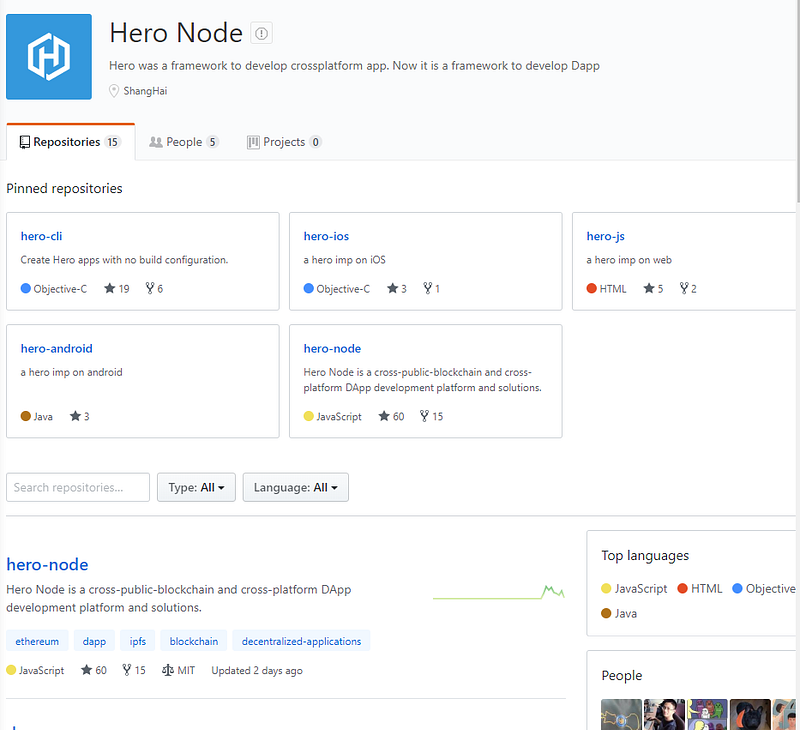Select the decentralized-applications topic tag
Screen dimensions: 800x730
[302, 641]
